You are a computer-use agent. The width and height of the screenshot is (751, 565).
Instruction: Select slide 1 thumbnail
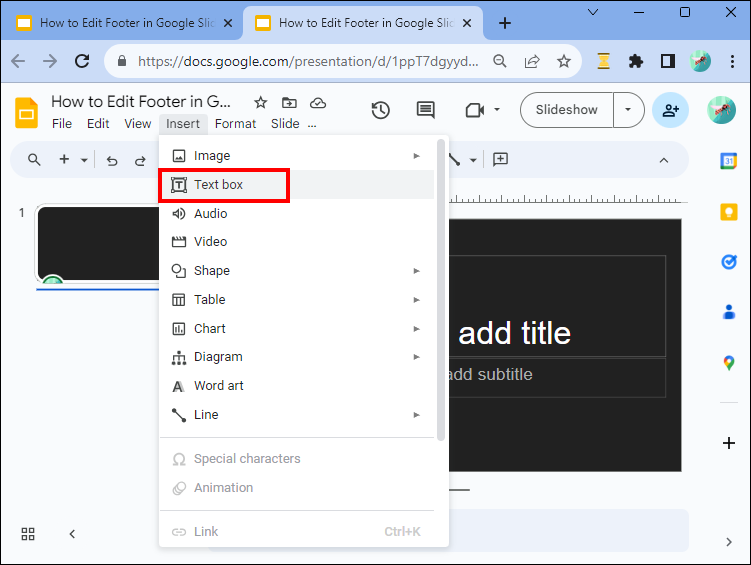pos(98,244)
